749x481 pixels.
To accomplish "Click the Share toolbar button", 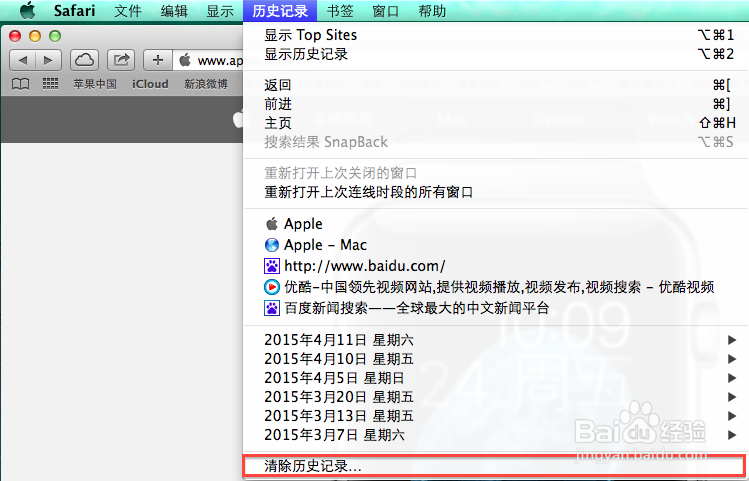I will (x=121, y=60).
